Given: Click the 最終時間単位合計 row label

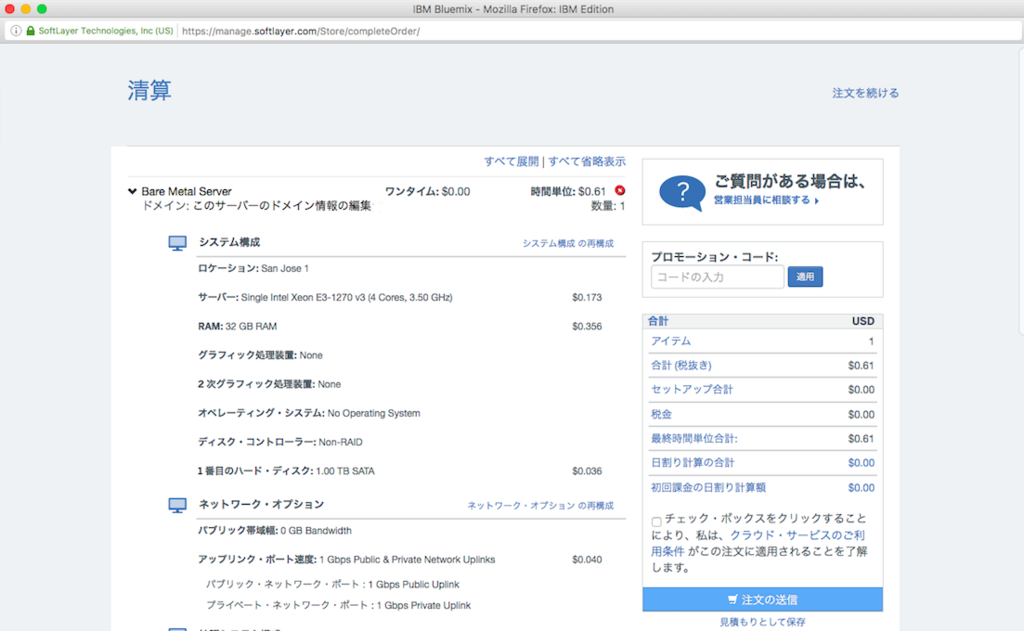Looking at the screenshot, I should [694, 438].
